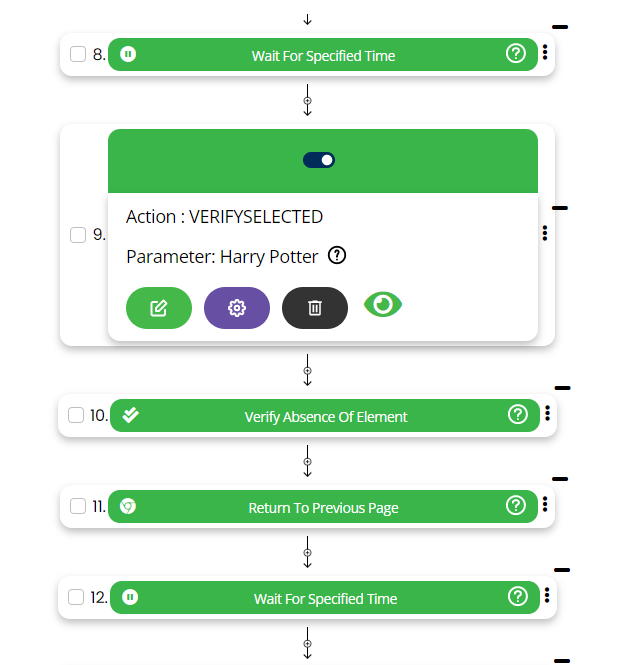Viewport: 644px width, 665px height.
Task: Open help for Return To Previous Page
Action: tap(518, 506)
